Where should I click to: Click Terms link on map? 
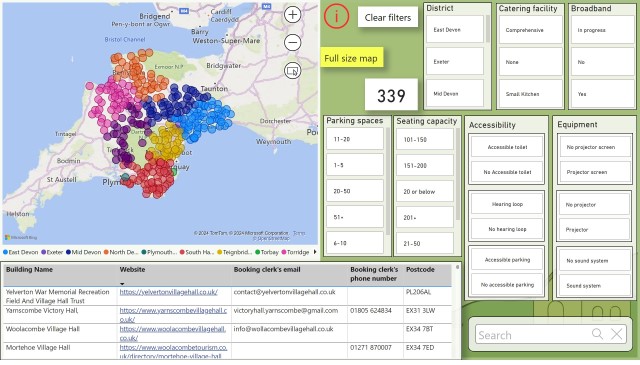pyautogui.click(x=299, y=233)
